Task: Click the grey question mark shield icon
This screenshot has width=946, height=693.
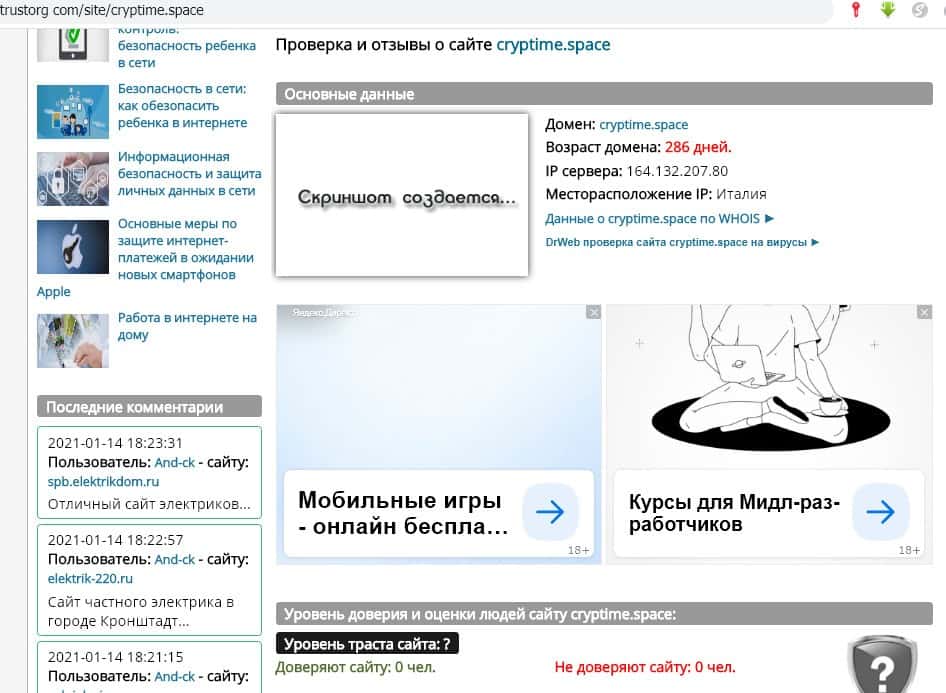Action: pos(882,664)
